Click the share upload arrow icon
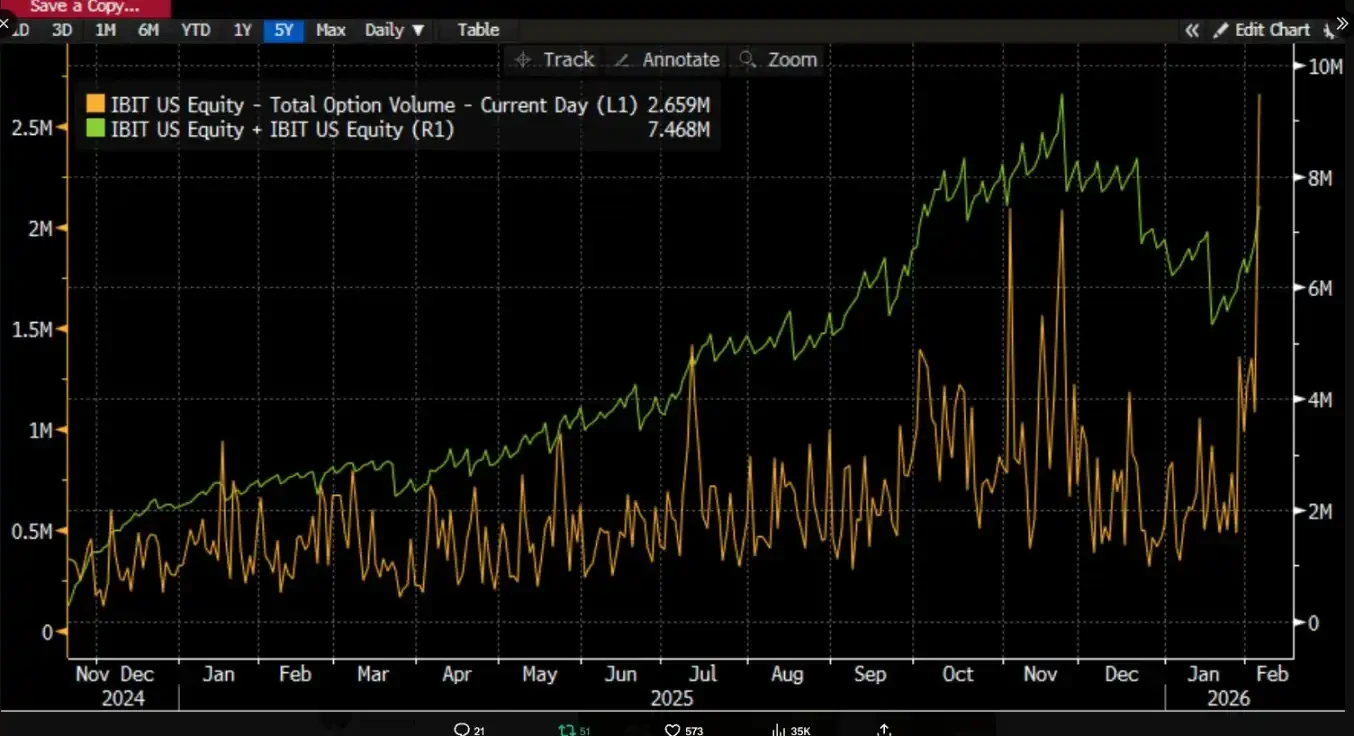This screenshot has height=736, width=1354. (x=882, y=729)
